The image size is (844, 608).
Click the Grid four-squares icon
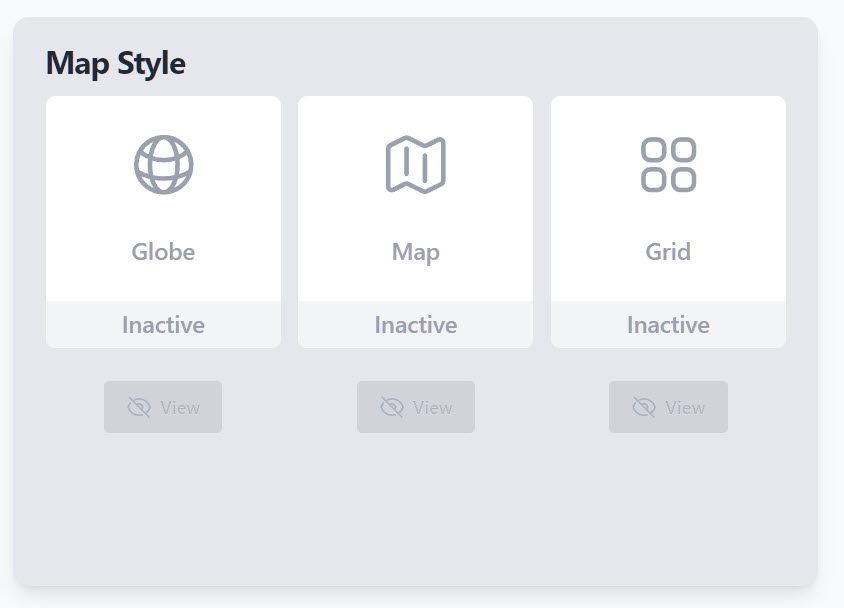(x=668, y=165)
